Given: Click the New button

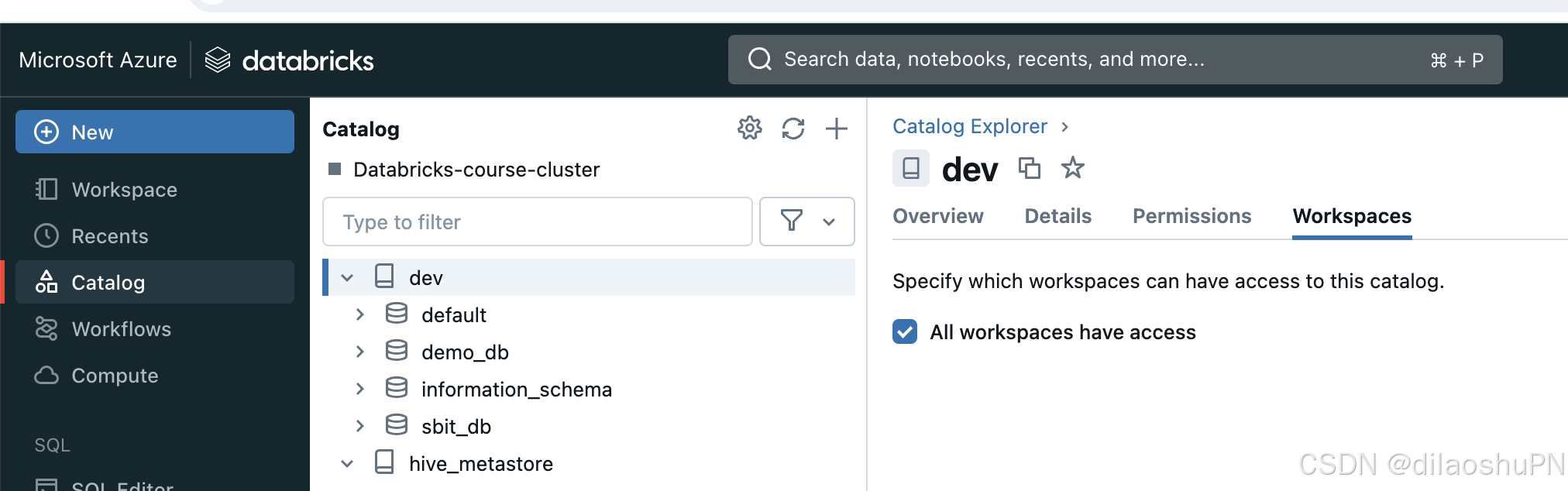Looking at the screenshot, I should [155, 132].
